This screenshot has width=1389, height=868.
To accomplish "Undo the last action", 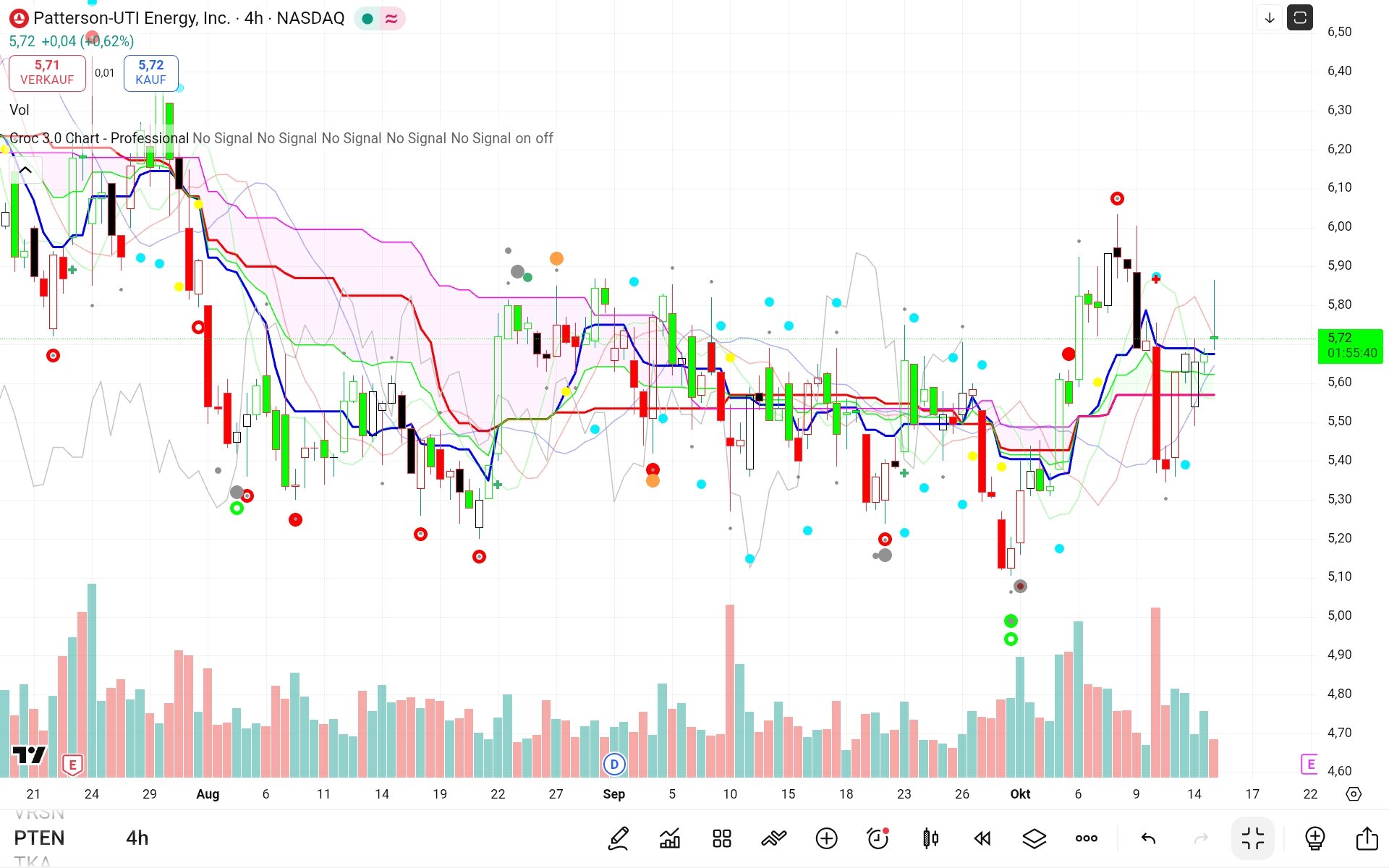I will tap(1148, 838).
